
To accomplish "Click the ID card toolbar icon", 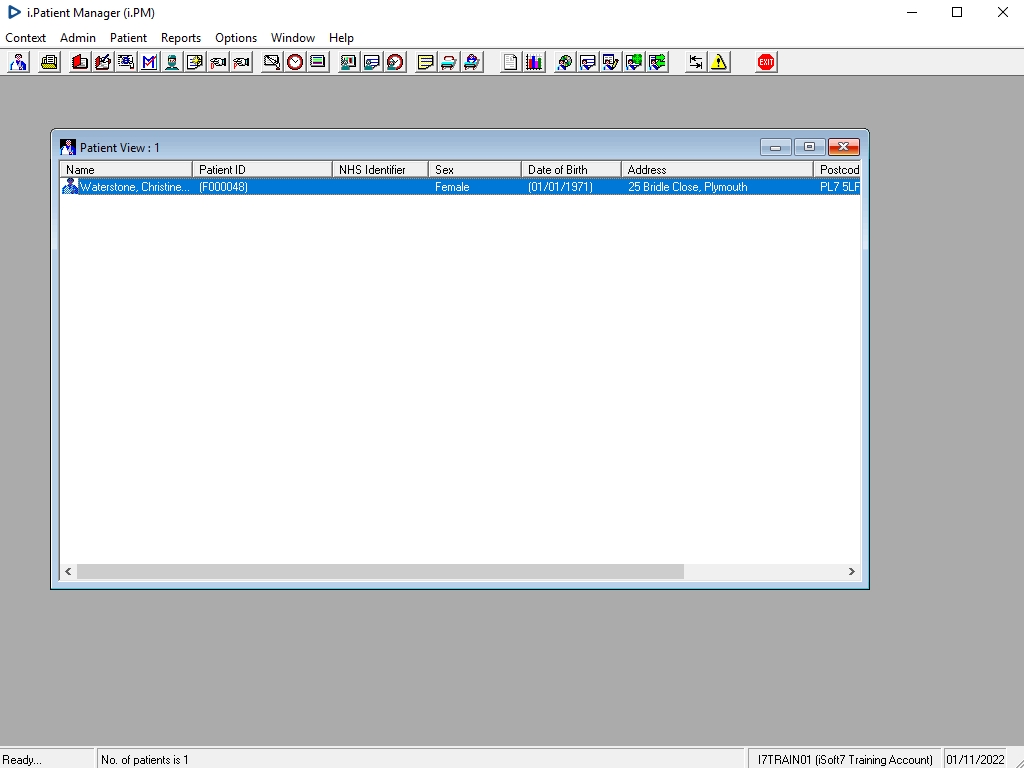I will [x=126, y=62].
